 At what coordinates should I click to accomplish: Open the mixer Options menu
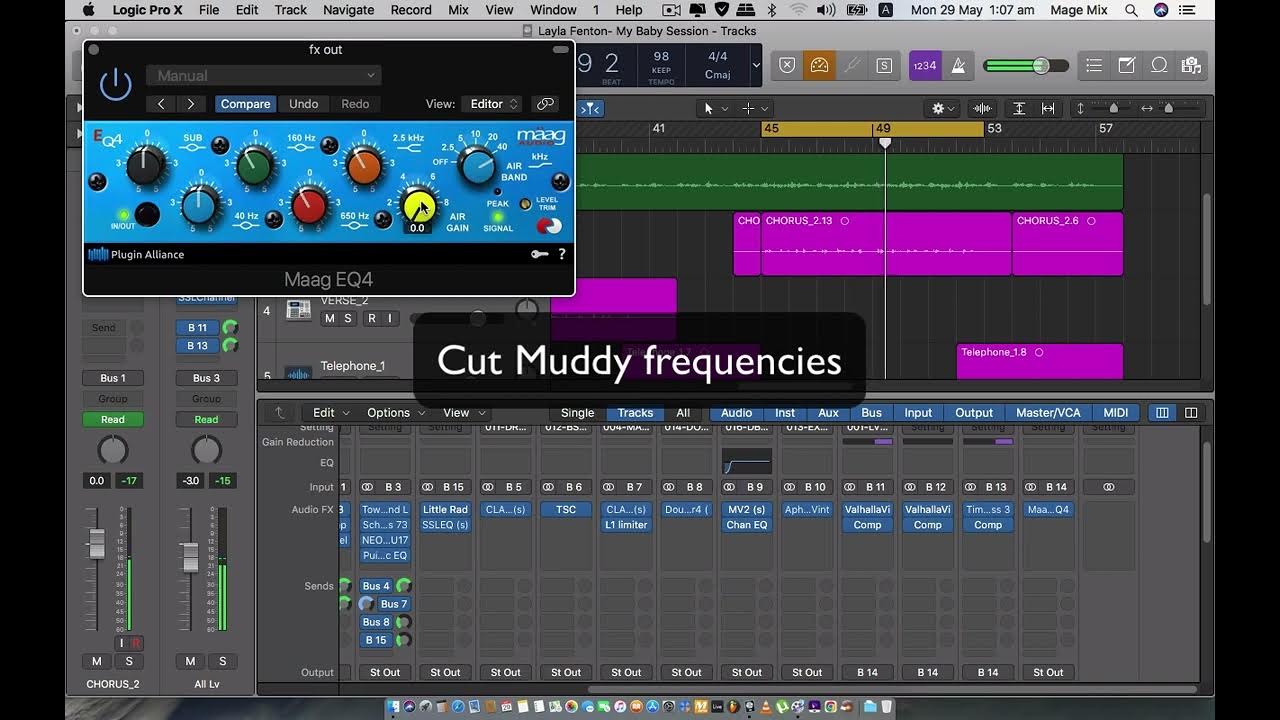click(395, 412)
